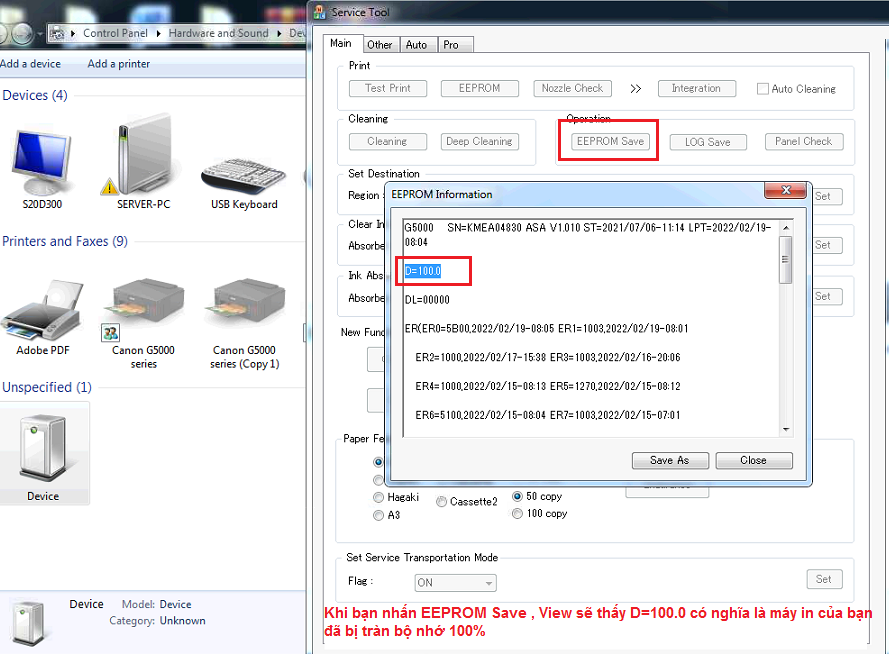Click the Control Panel address bar icon

point(57,33)
